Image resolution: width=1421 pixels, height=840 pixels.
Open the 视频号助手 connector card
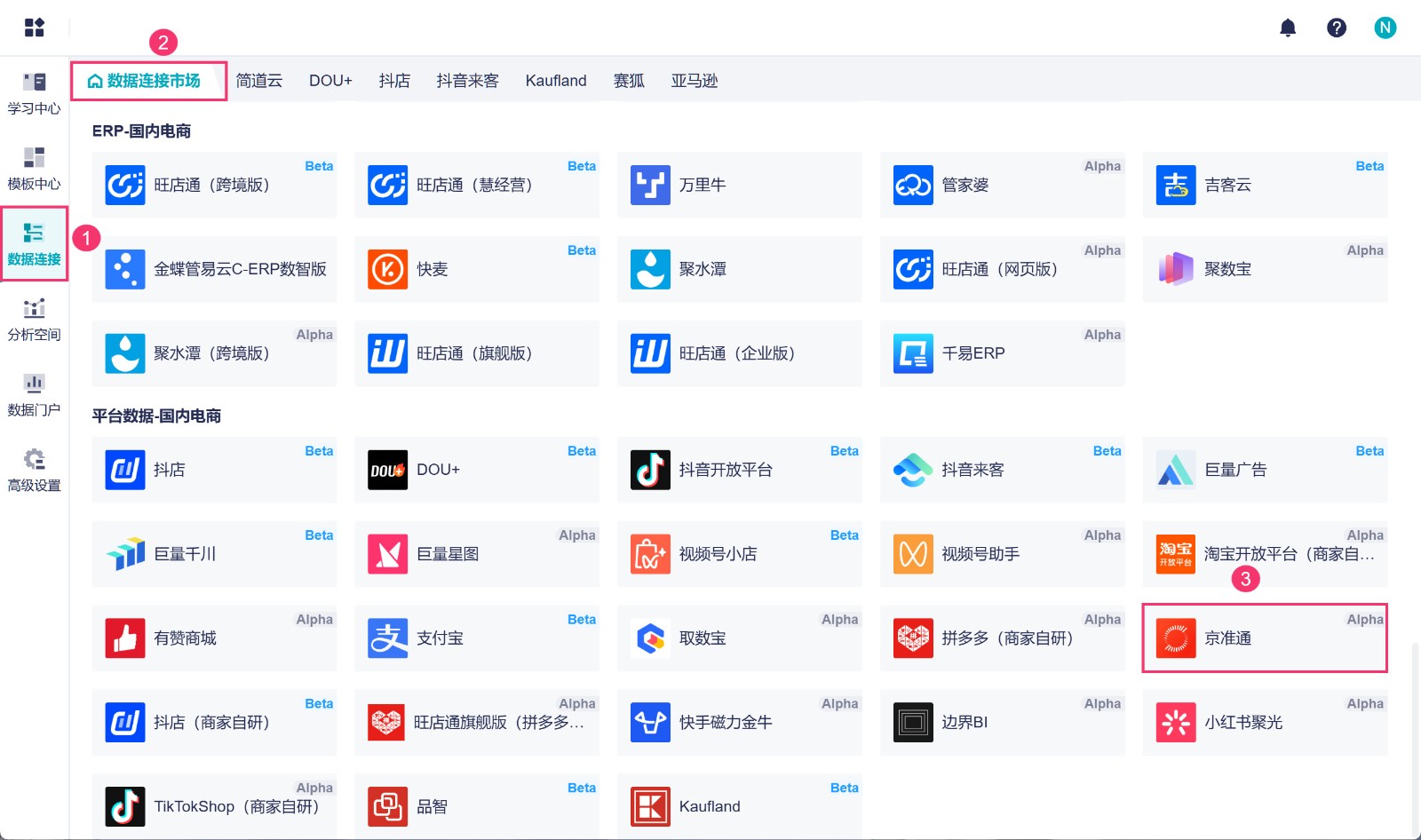pos(1002,554)
